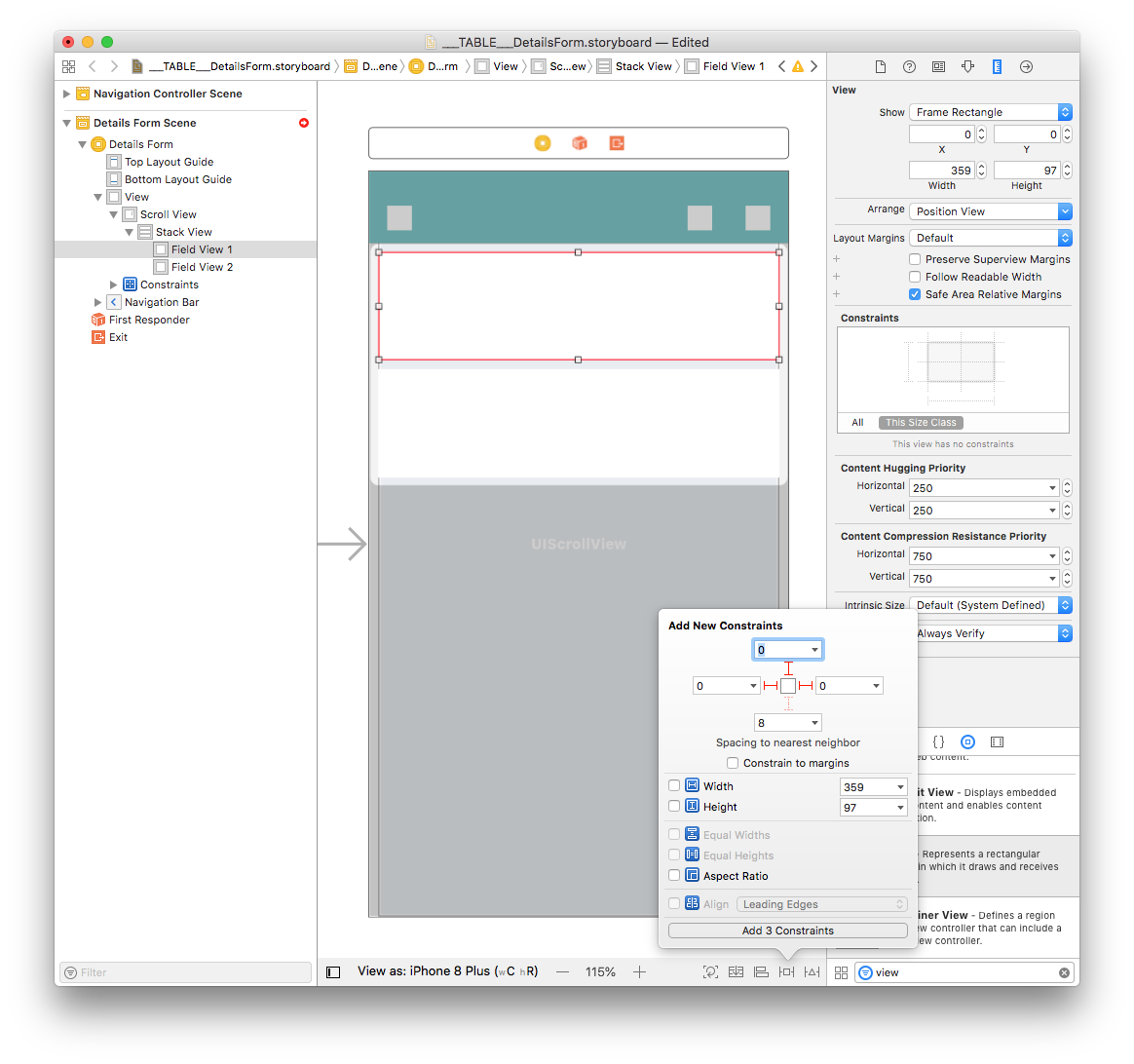
Task: Toggle the bottom spacing strut
Action: [788, 703]
